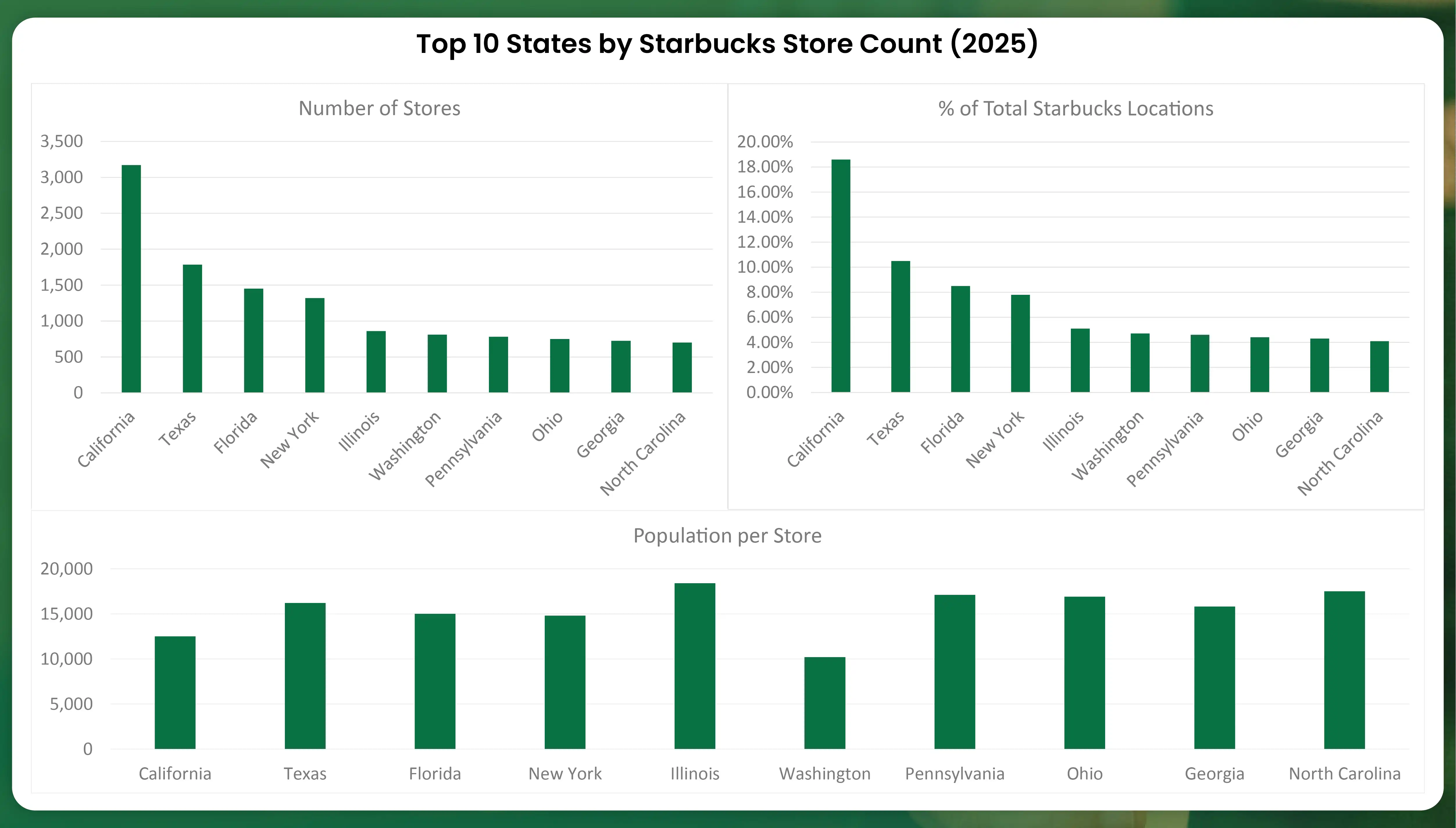Select the Illinois bar in Number of Stores chart

pos(376,362)
